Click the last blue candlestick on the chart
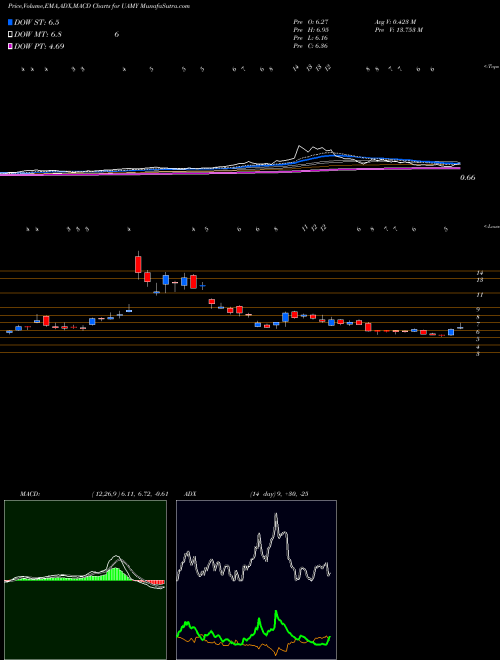The image size is (500, 660). pos(460,327)
